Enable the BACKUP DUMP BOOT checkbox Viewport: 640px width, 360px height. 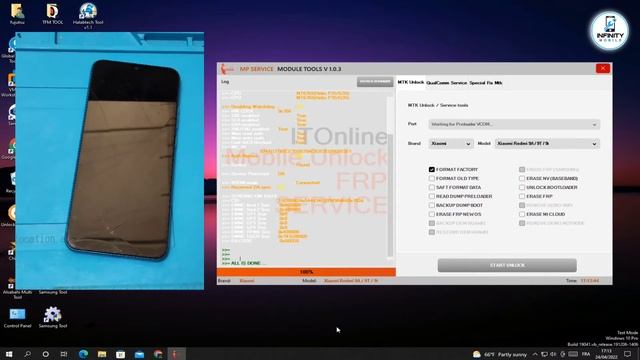coord(431,205)
